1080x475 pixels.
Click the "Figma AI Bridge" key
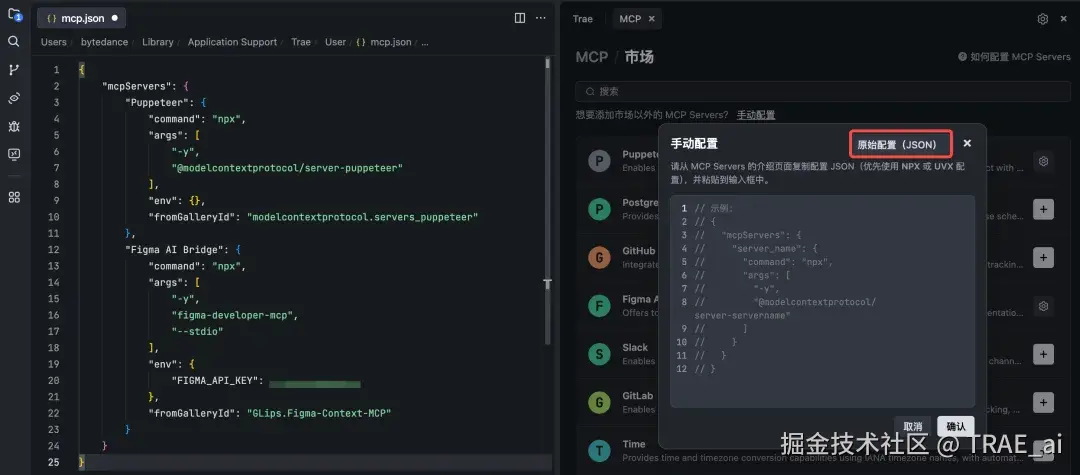click(x=174, y=250)
